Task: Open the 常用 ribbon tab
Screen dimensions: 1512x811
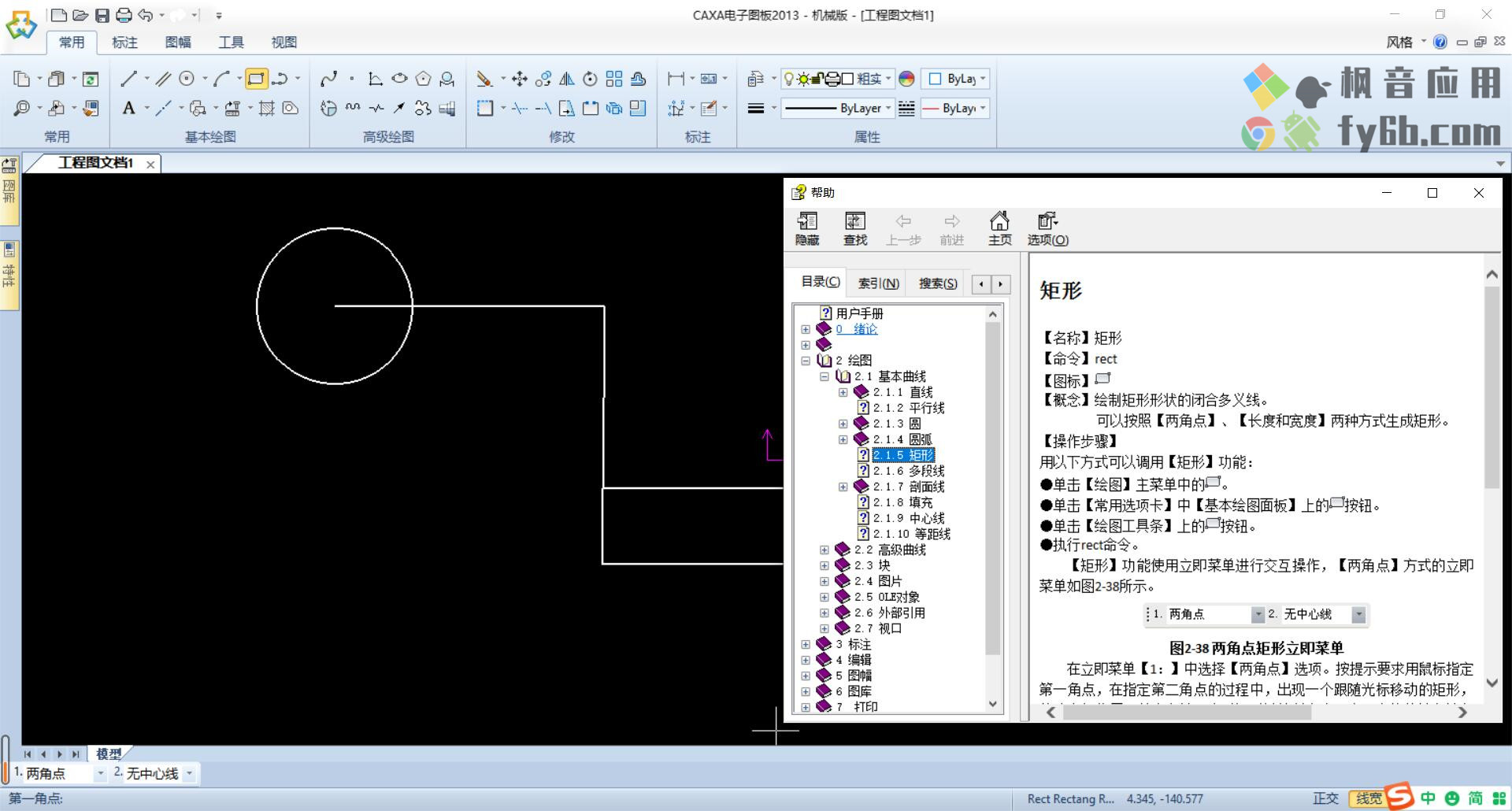Action: (x=72, y=43)
